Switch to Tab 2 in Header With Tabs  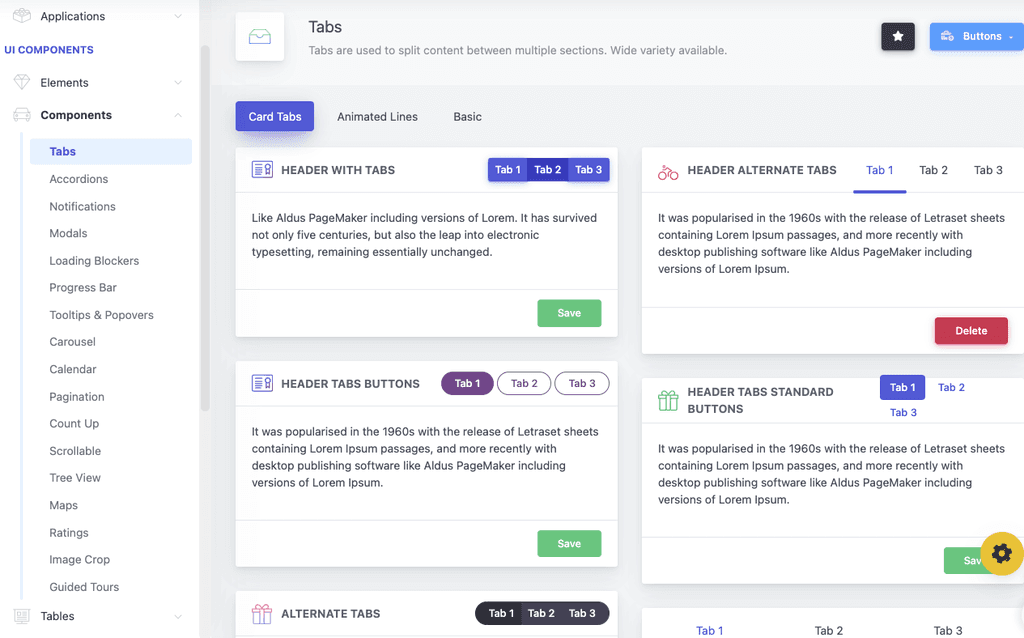point(547,170)
